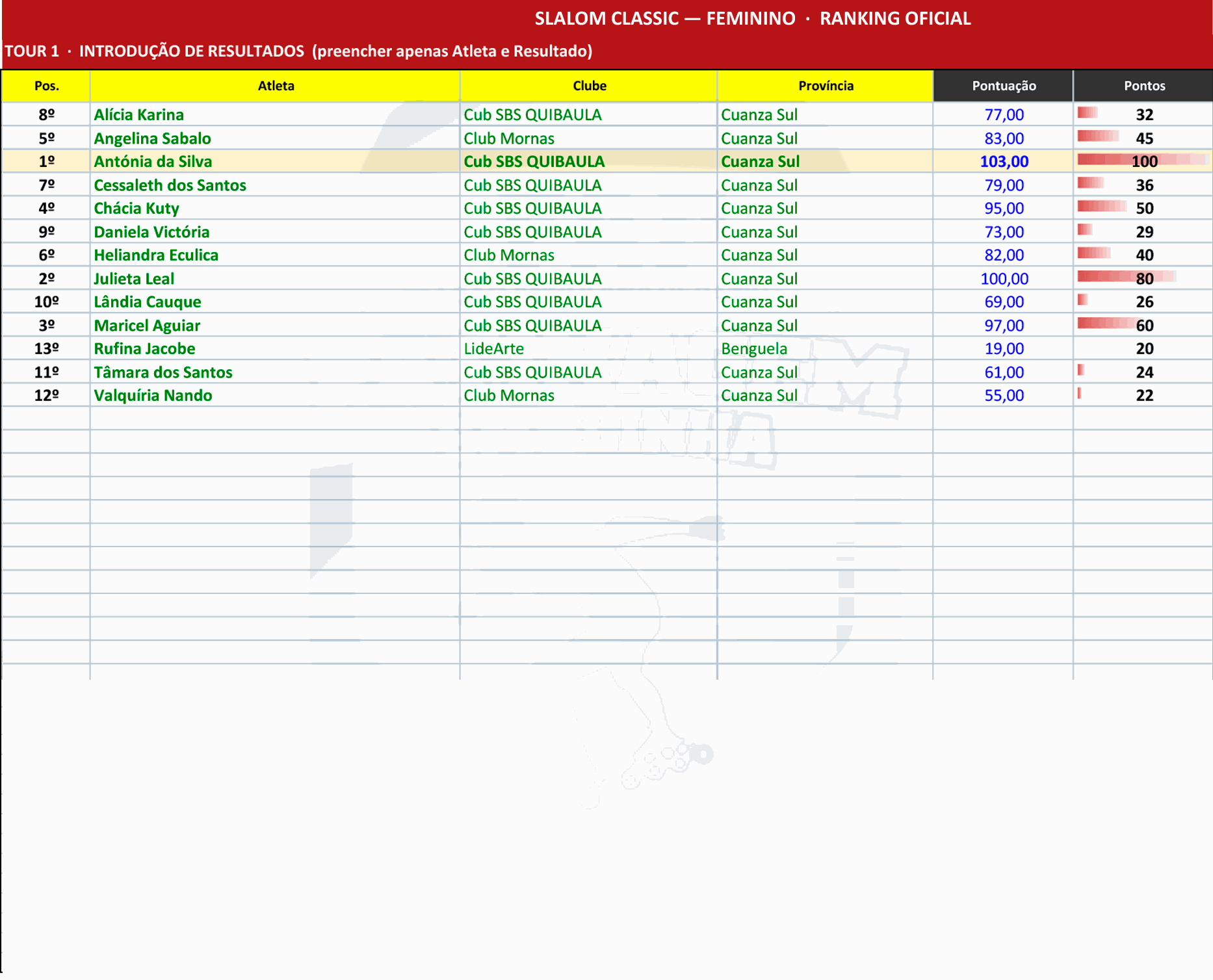Click first empty Atleta cell below Valquíria Nando
Screen dimensions: 1213x980
pyautogui.click(x=275, y=419)
